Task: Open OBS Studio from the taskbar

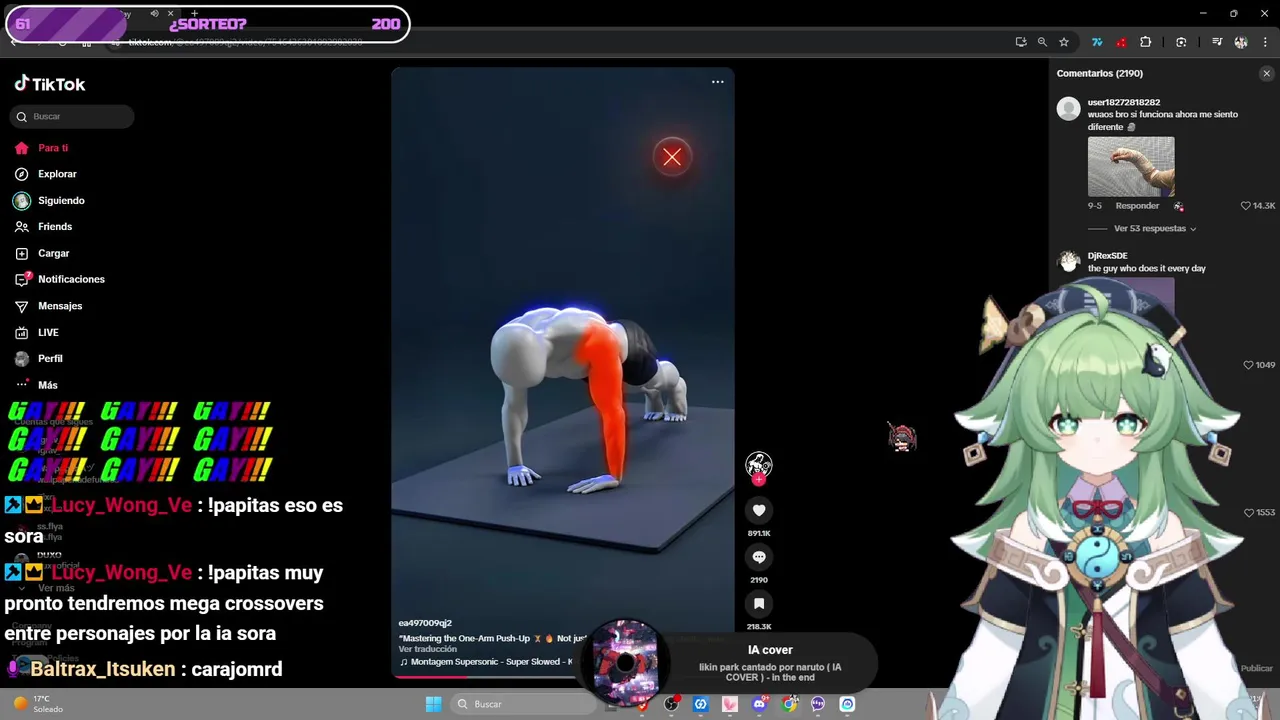Action: 672,704
